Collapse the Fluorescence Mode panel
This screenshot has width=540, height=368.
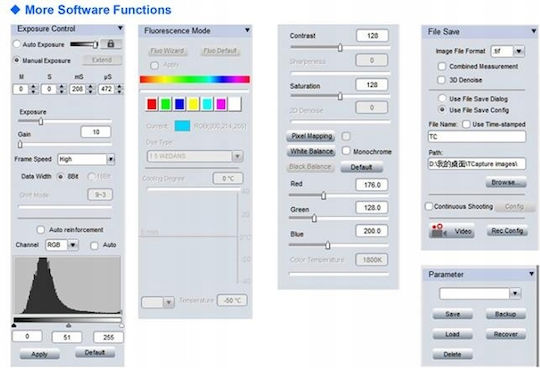click(x=247, y=30)
